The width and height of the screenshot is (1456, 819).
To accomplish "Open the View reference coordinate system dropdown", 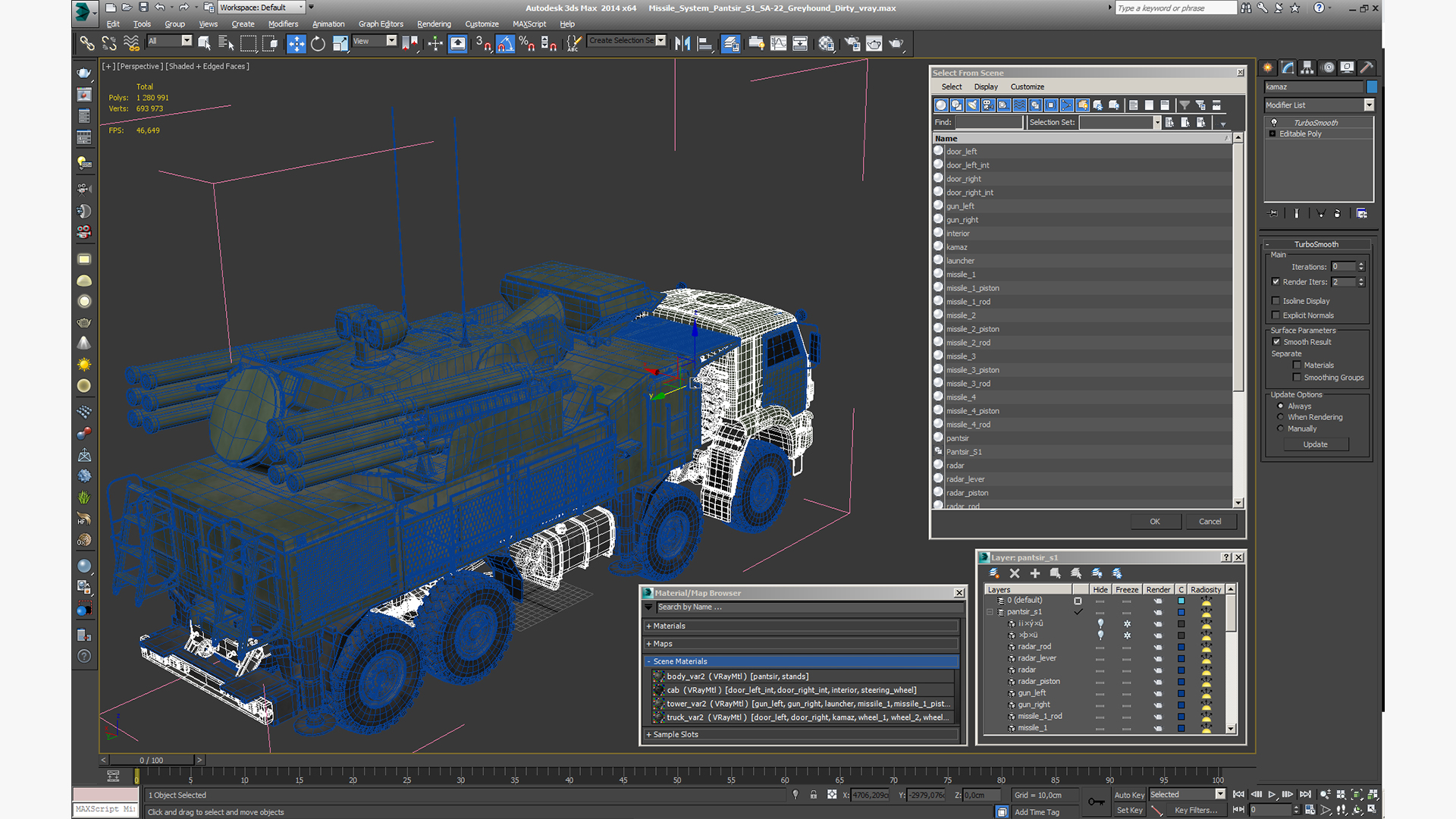I will pyautogui.click(x=375, y=41).
